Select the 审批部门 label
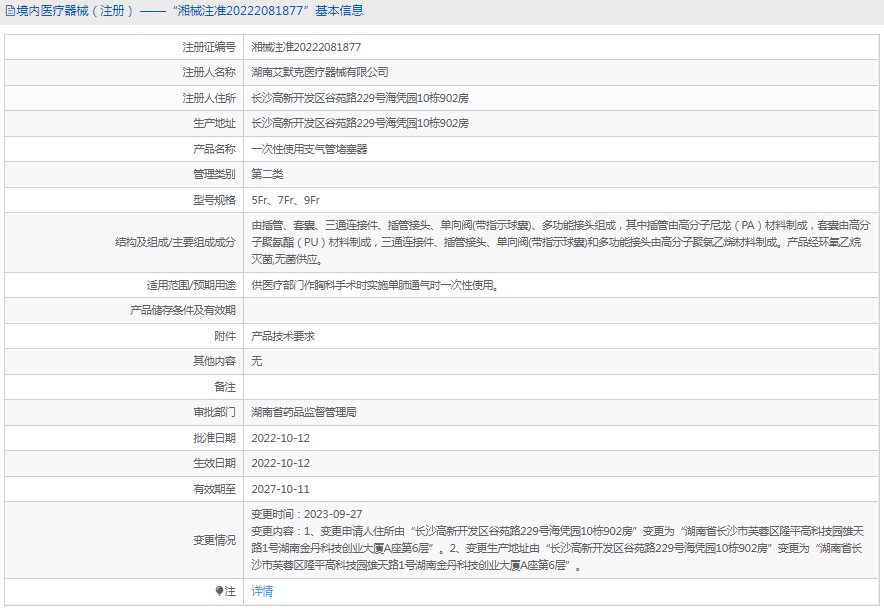 pos(214,412)
